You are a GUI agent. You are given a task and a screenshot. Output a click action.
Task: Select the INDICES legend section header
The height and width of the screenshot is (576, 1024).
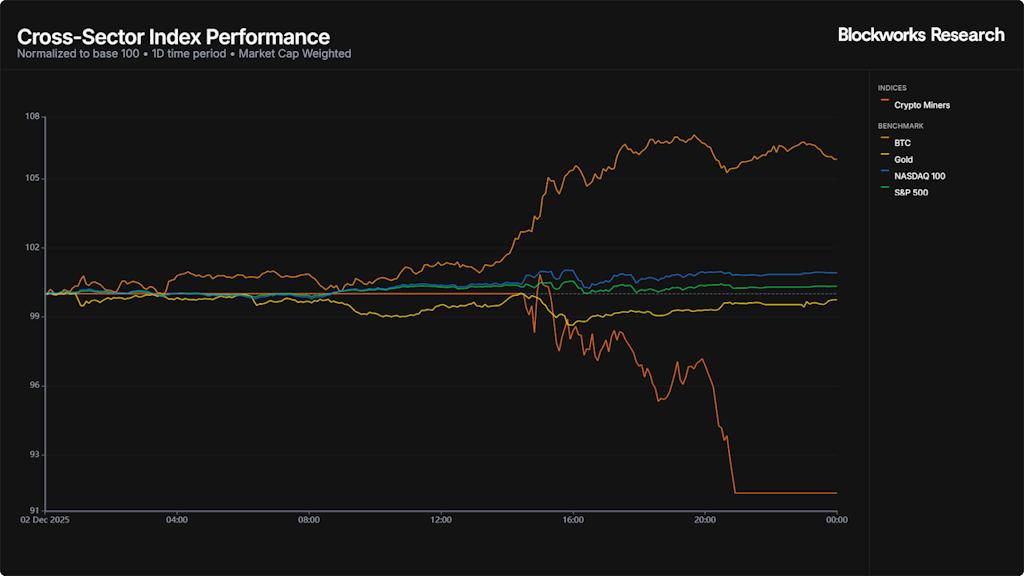pyautogui.click(x=892, y=88)
